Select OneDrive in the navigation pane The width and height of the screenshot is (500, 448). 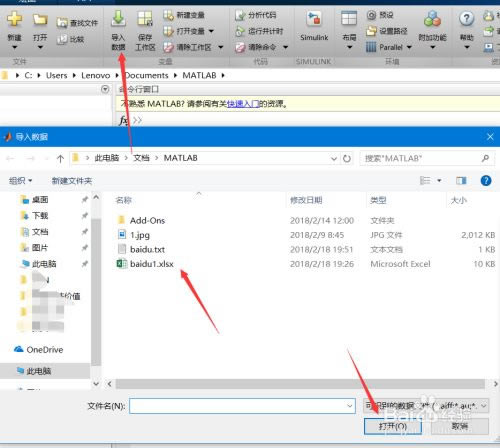[x=45, y=350]
